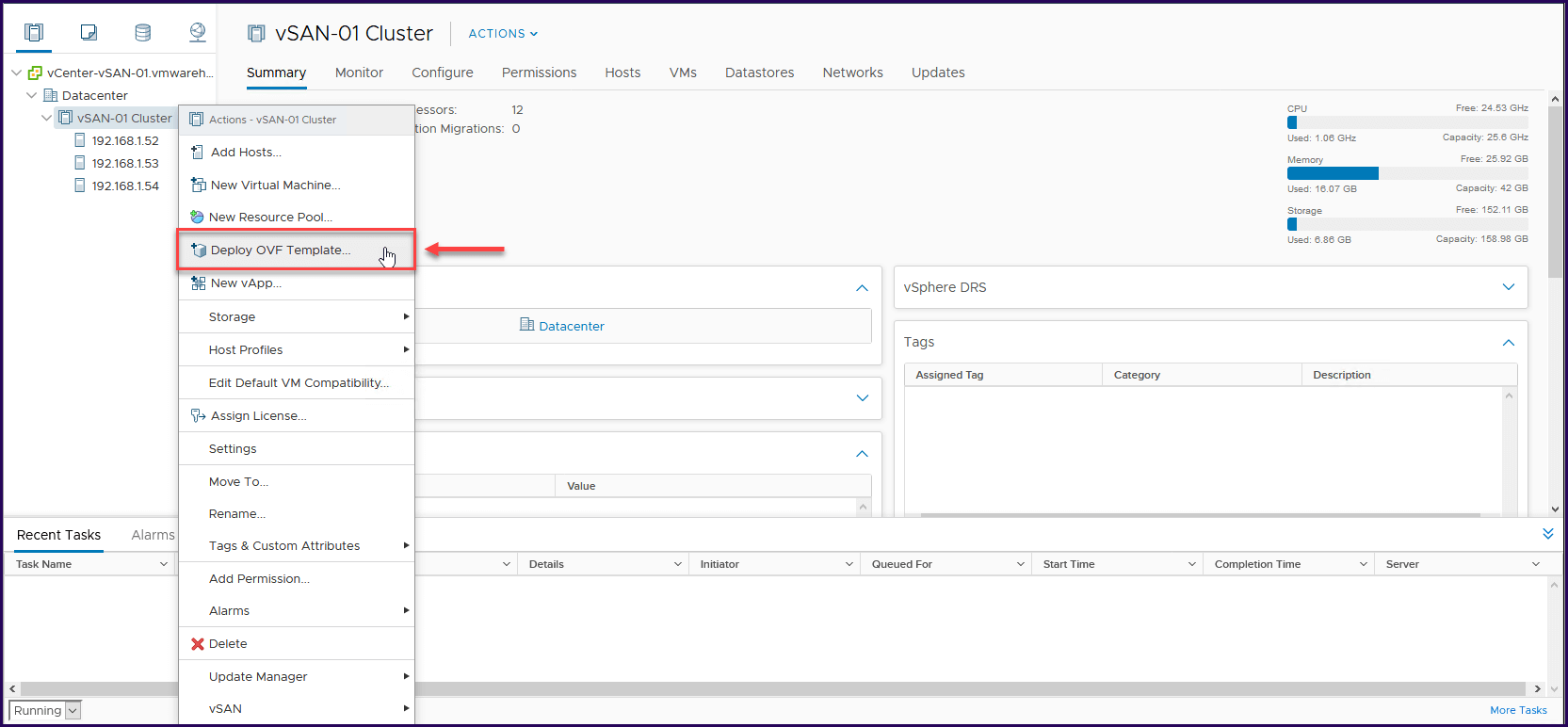Click the Datacenter icon in tree
Screen dimensions: 1568x727
[51, 95]
